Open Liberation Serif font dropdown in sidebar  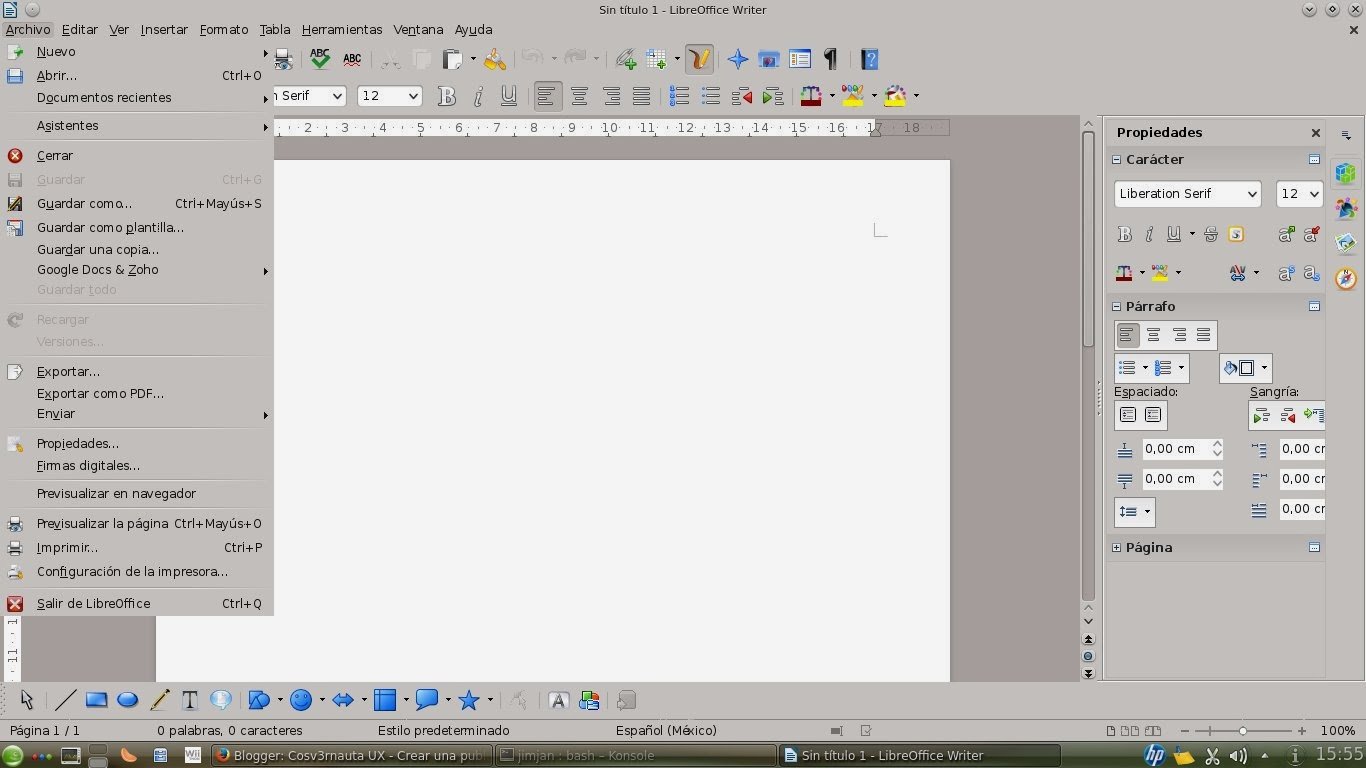click(1251, 194)
